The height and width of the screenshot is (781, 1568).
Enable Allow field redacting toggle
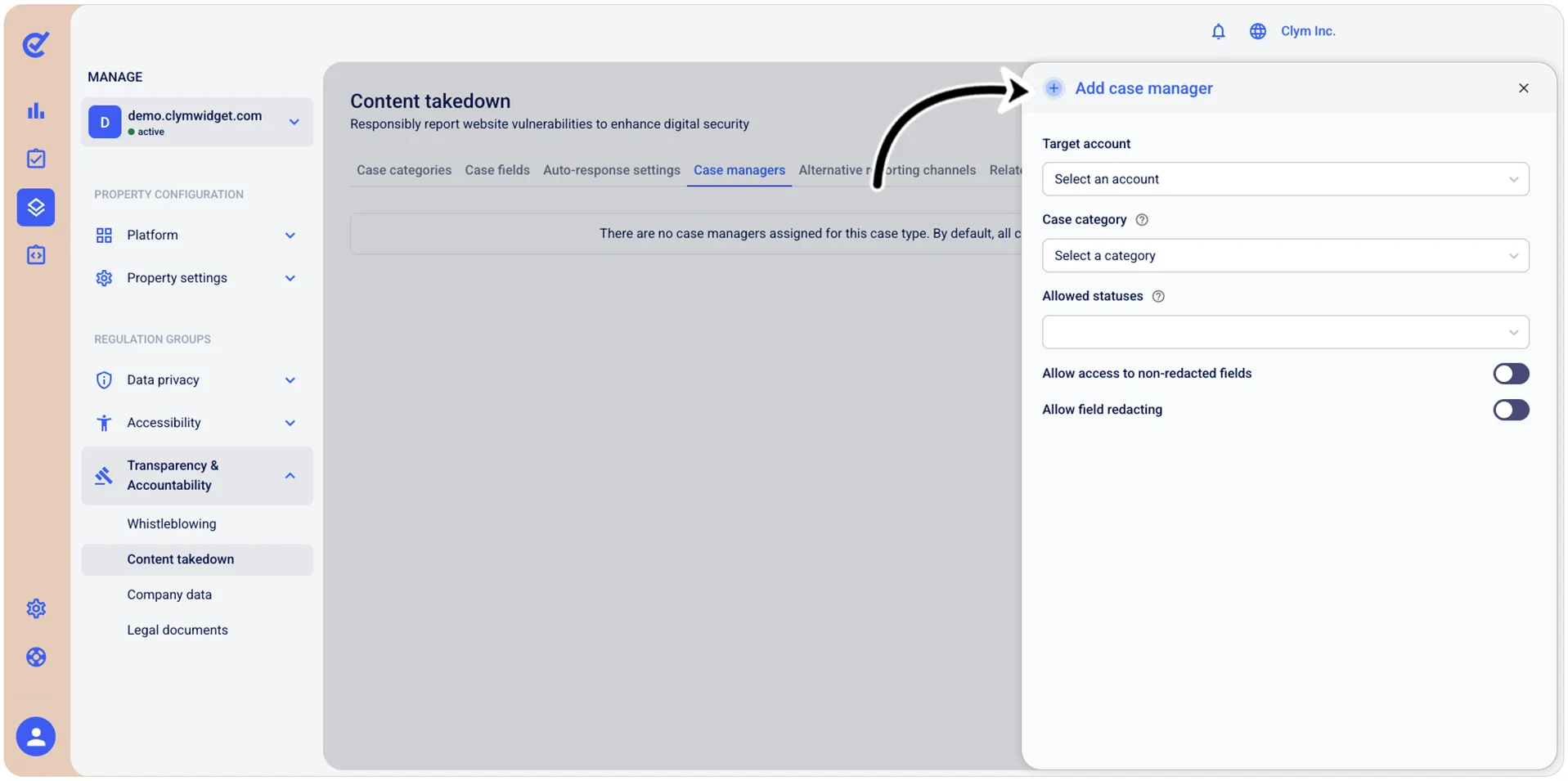pyautogui.click(x=1510, y=410)
